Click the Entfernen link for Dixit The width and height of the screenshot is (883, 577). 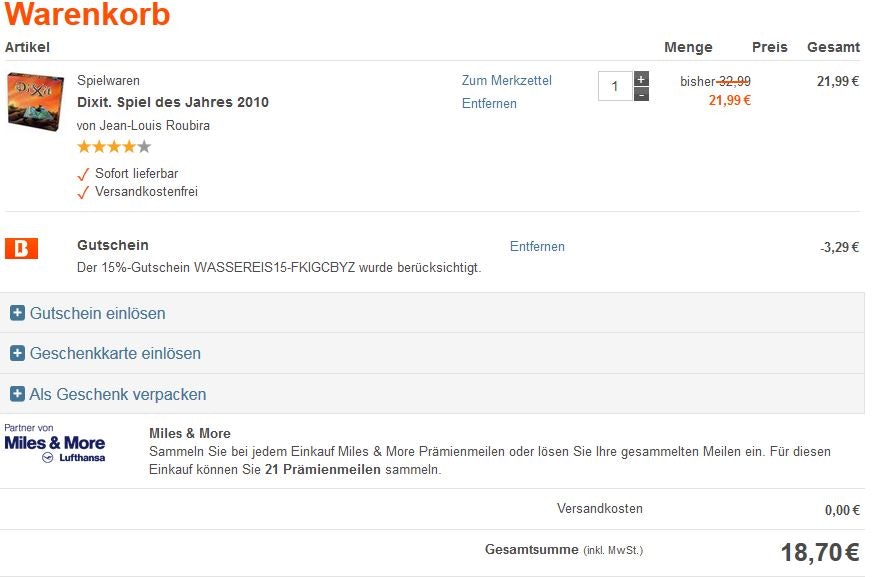coord(489,103)
